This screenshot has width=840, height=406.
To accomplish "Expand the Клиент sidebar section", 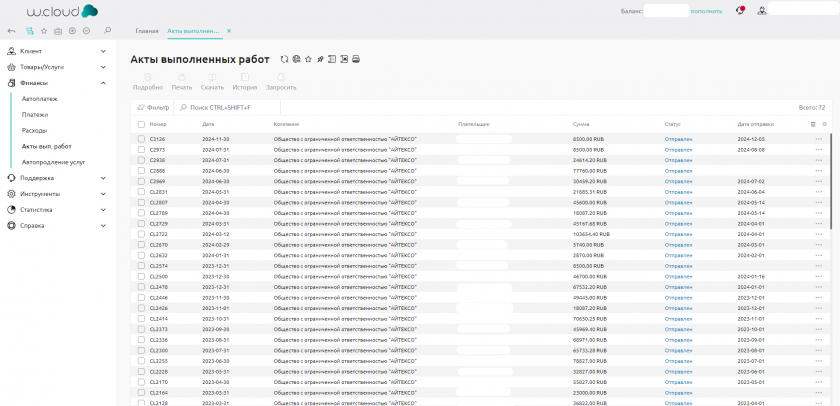I will (104, 50).
